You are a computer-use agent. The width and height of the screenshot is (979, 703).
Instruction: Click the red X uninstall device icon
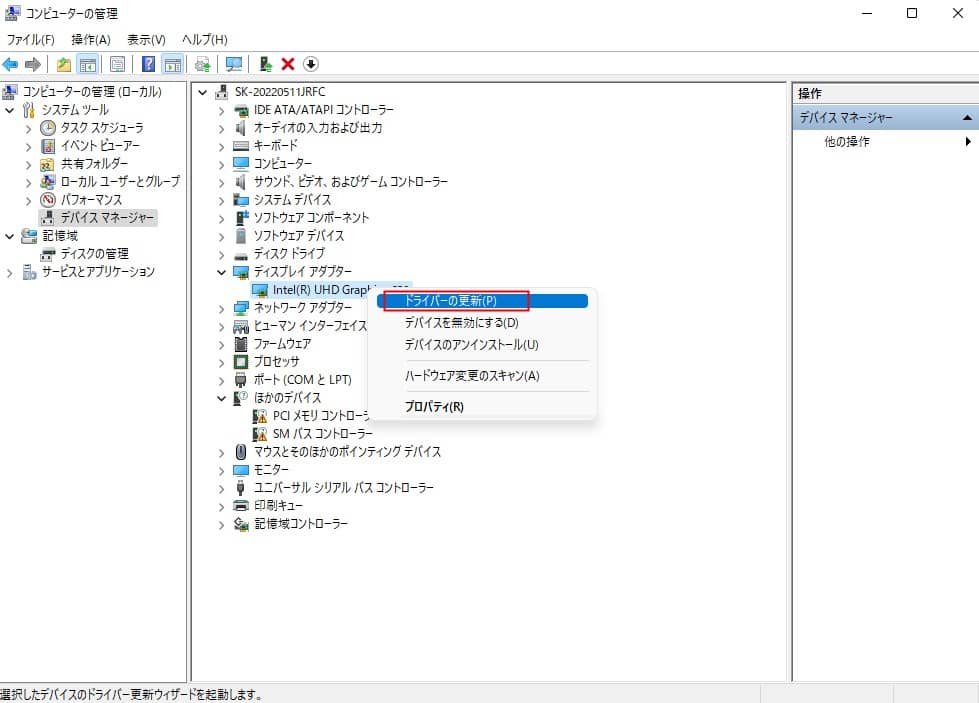tap(288, 64)
